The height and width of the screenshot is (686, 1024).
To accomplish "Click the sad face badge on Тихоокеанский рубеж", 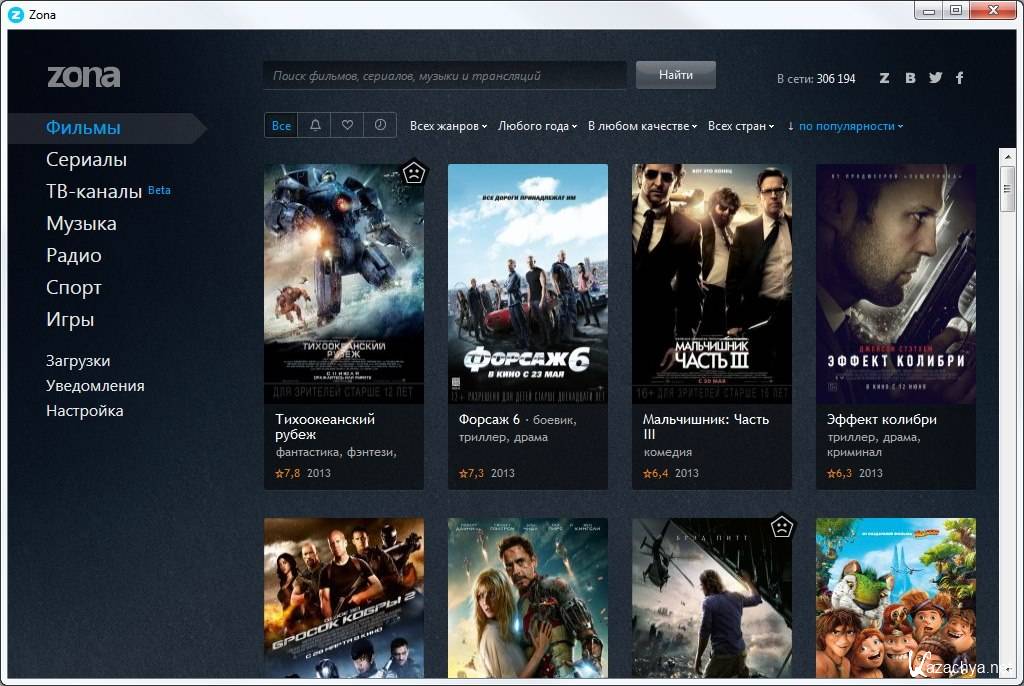I will [x=412, y=173].
